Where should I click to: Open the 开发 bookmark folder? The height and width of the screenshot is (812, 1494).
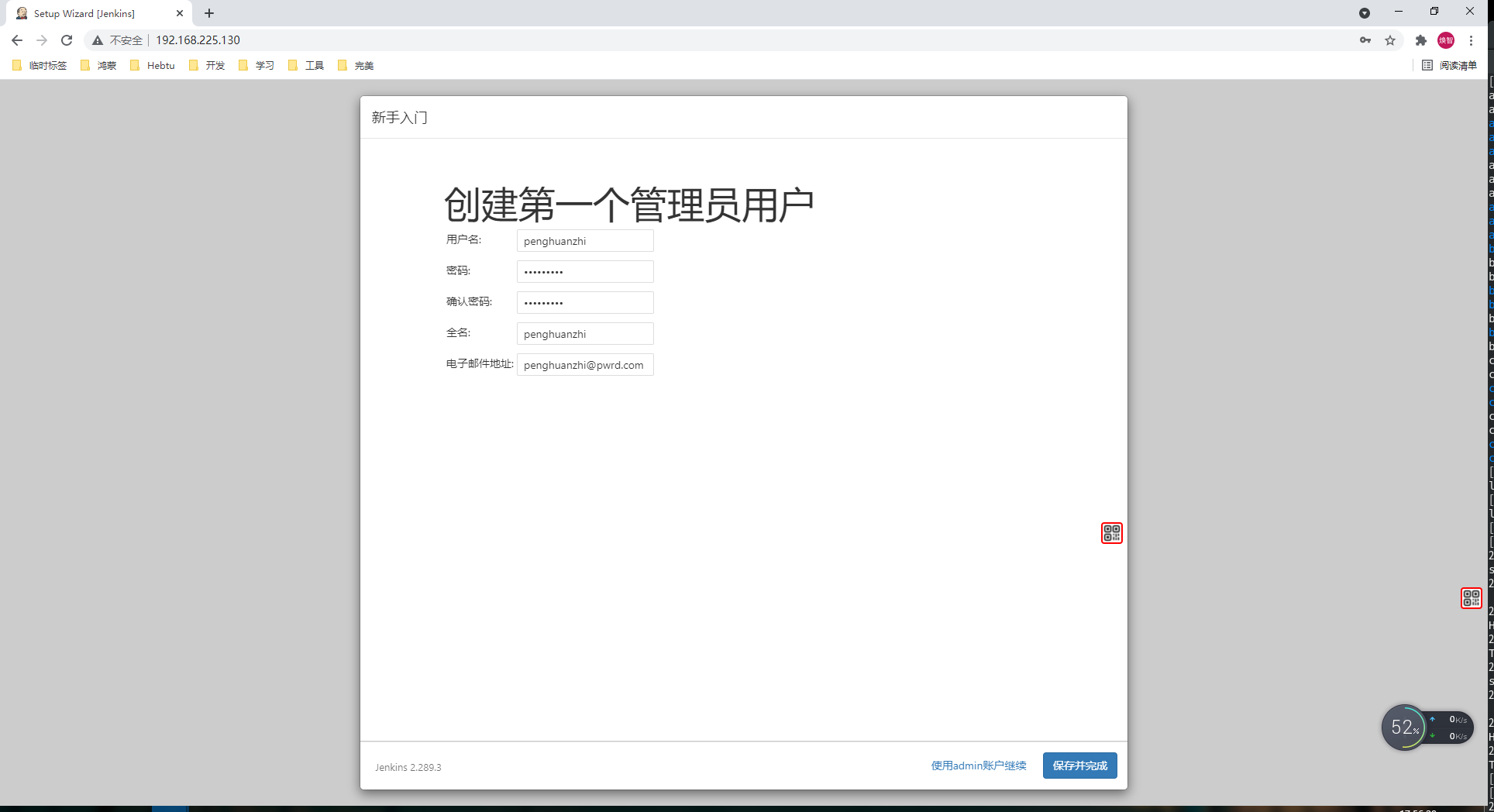click(208, 66)
